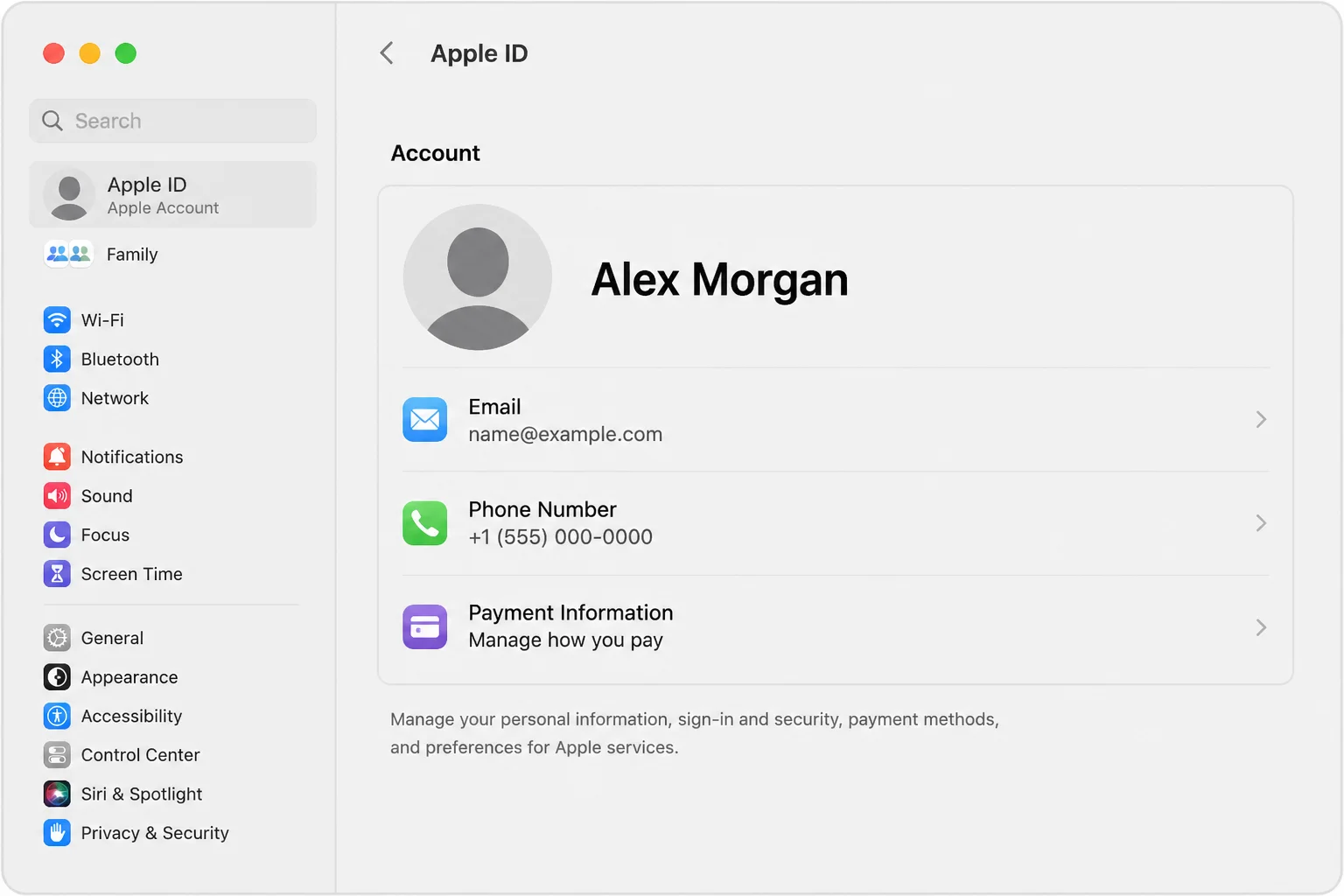
Task: Click the Screen Time hourglass icon
Action: 57,574
